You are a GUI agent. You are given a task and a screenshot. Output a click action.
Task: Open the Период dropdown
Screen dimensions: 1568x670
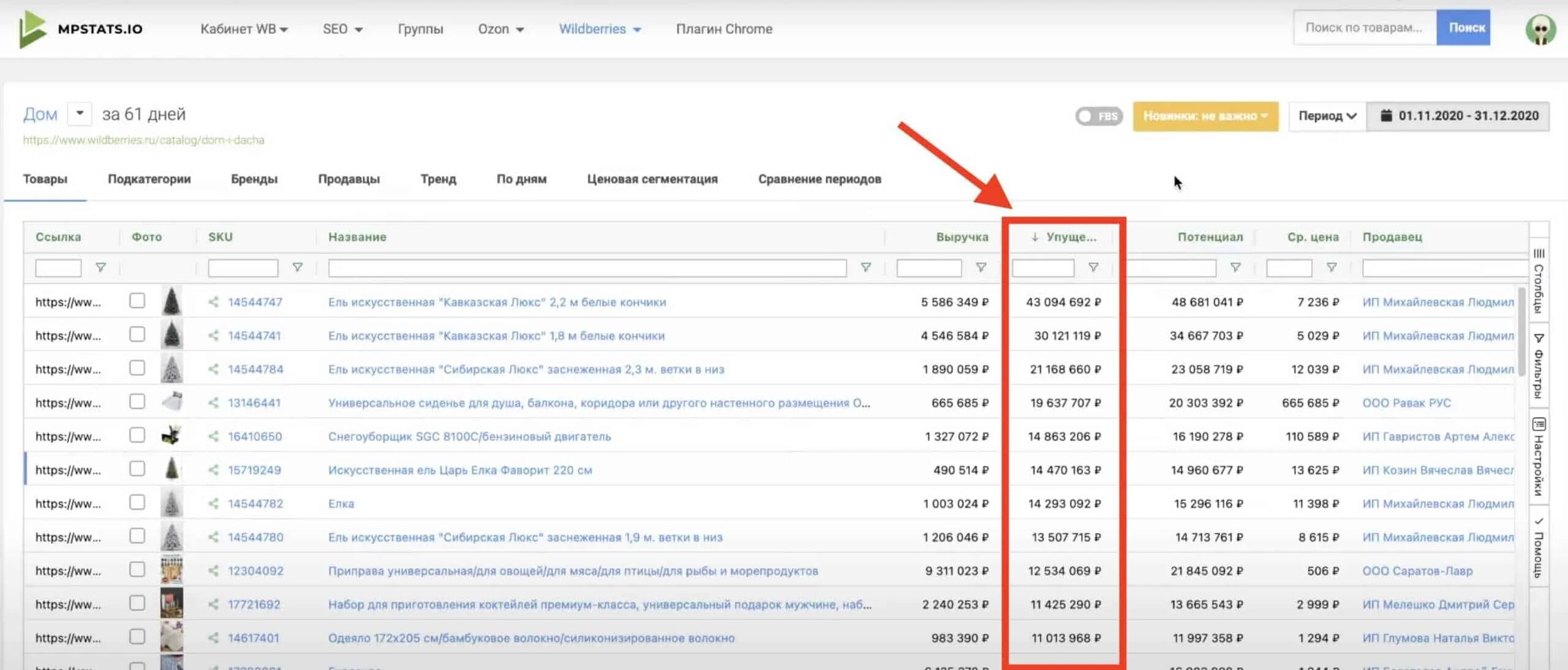point(1327,116)
